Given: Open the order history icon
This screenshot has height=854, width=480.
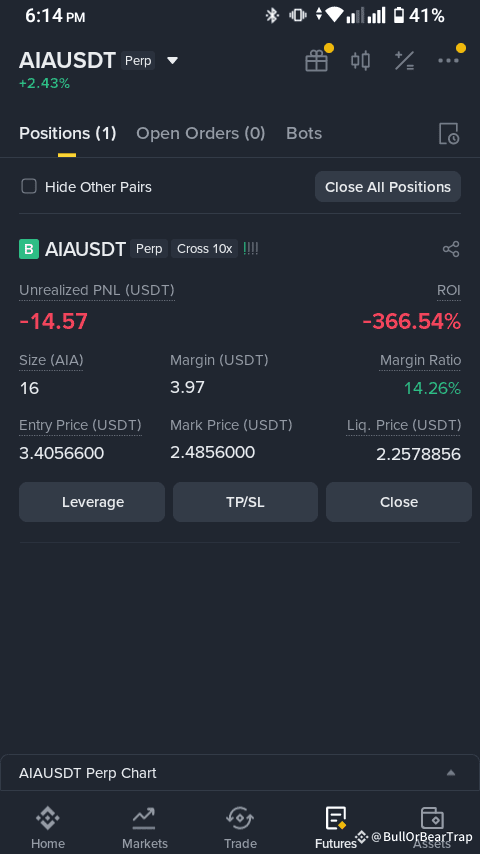Looking at the screenshot, I should click(x=449, y=133).
